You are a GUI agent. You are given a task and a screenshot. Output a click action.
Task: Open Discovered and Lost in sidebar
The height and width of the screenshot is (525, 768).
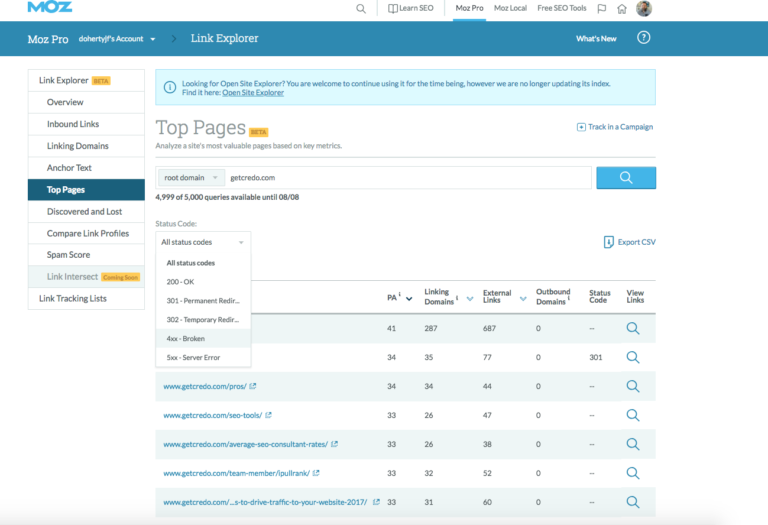click(x=86, y=212)
